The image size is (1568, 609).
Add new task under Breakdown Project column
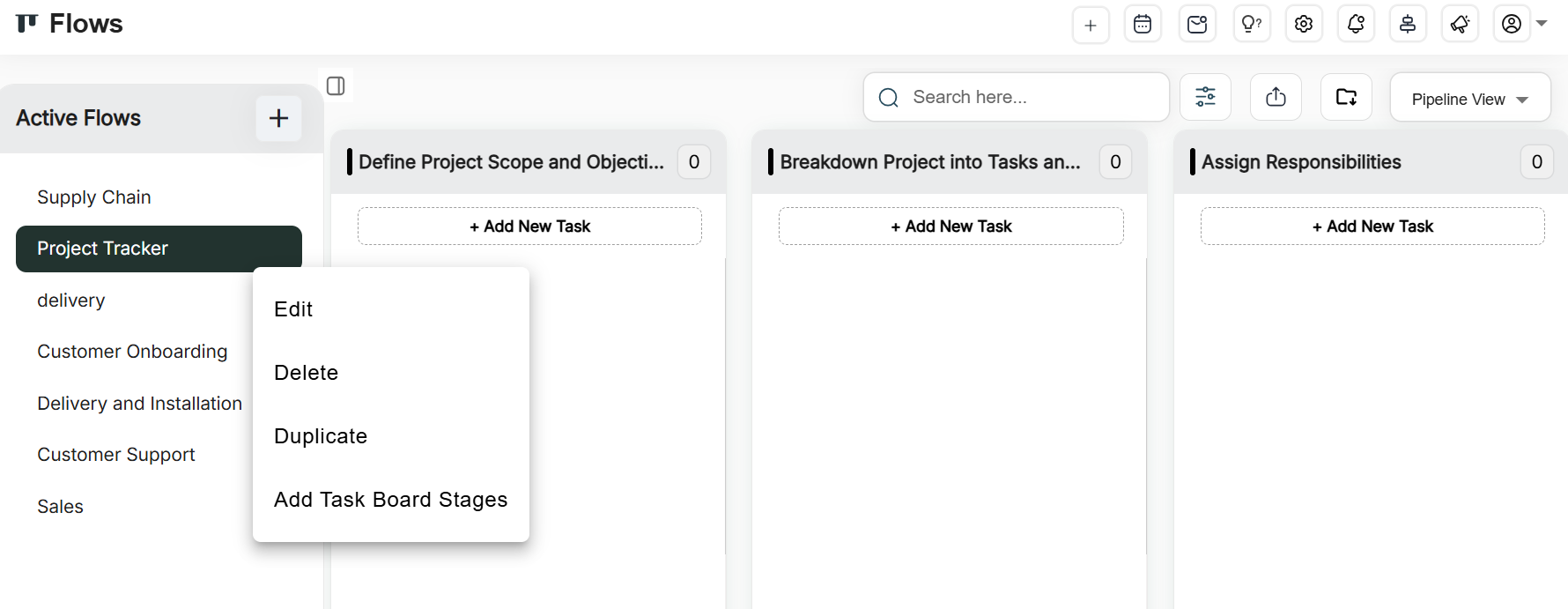coord(950,227)
